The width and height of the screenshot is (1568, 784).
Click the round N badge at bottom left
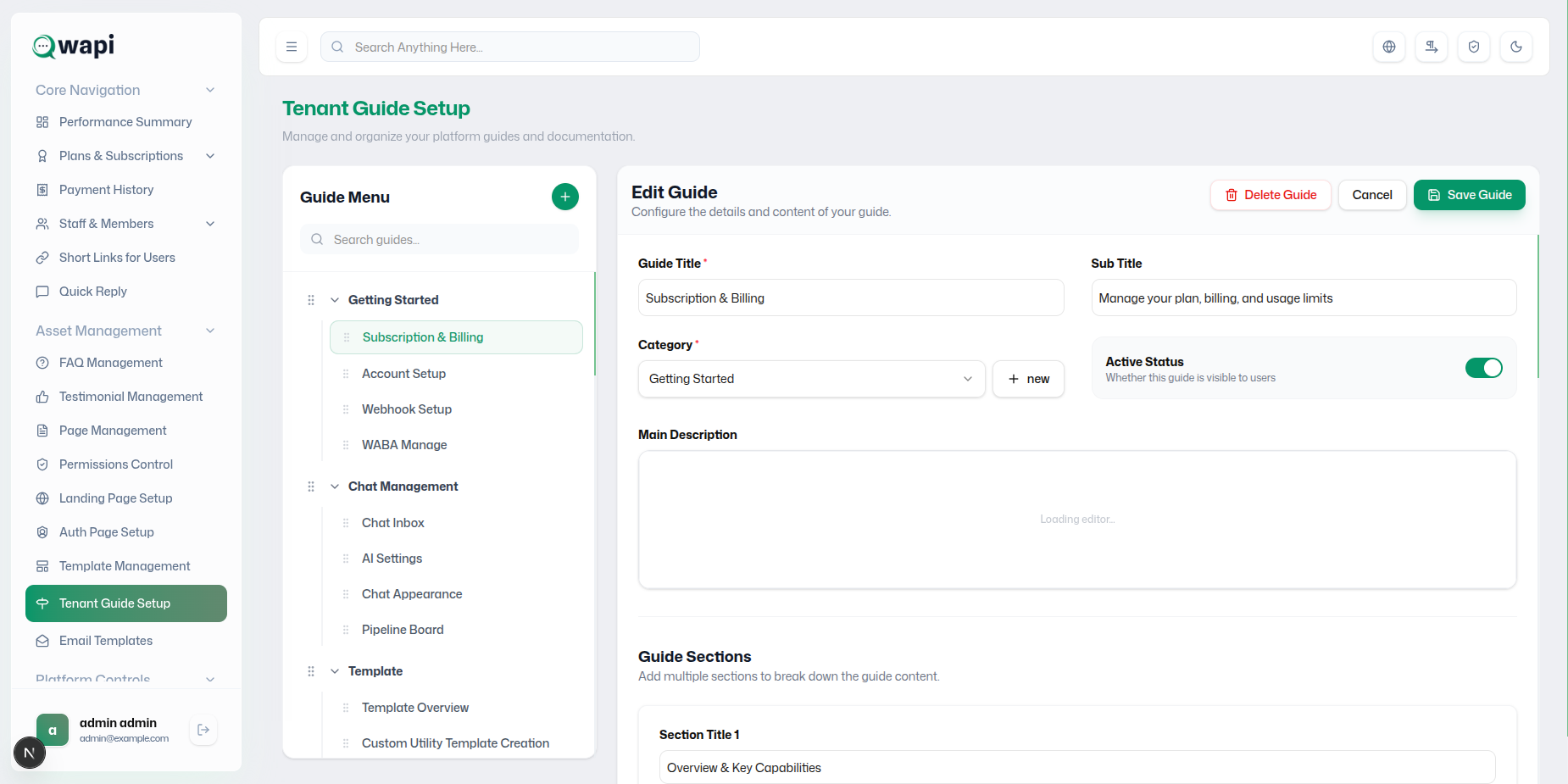30,753
